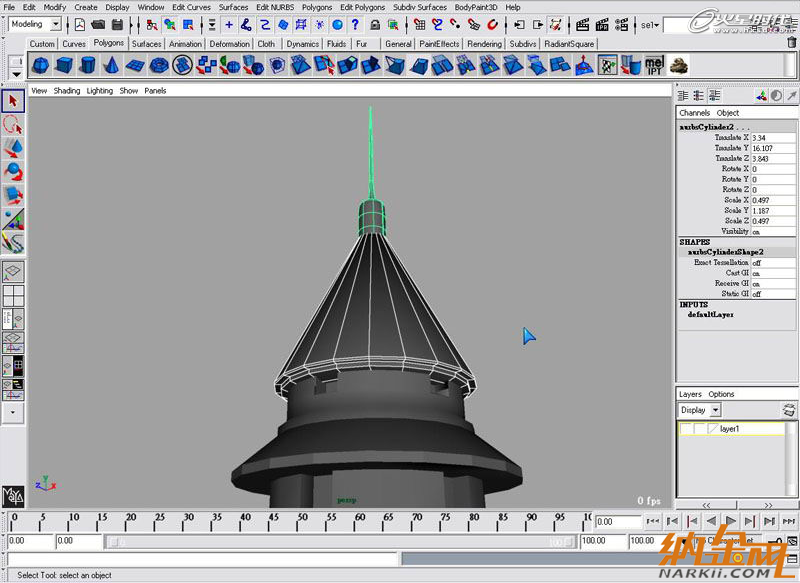Toggle auto keyframe button
The image size is (800, 583).
click(770, 541)
